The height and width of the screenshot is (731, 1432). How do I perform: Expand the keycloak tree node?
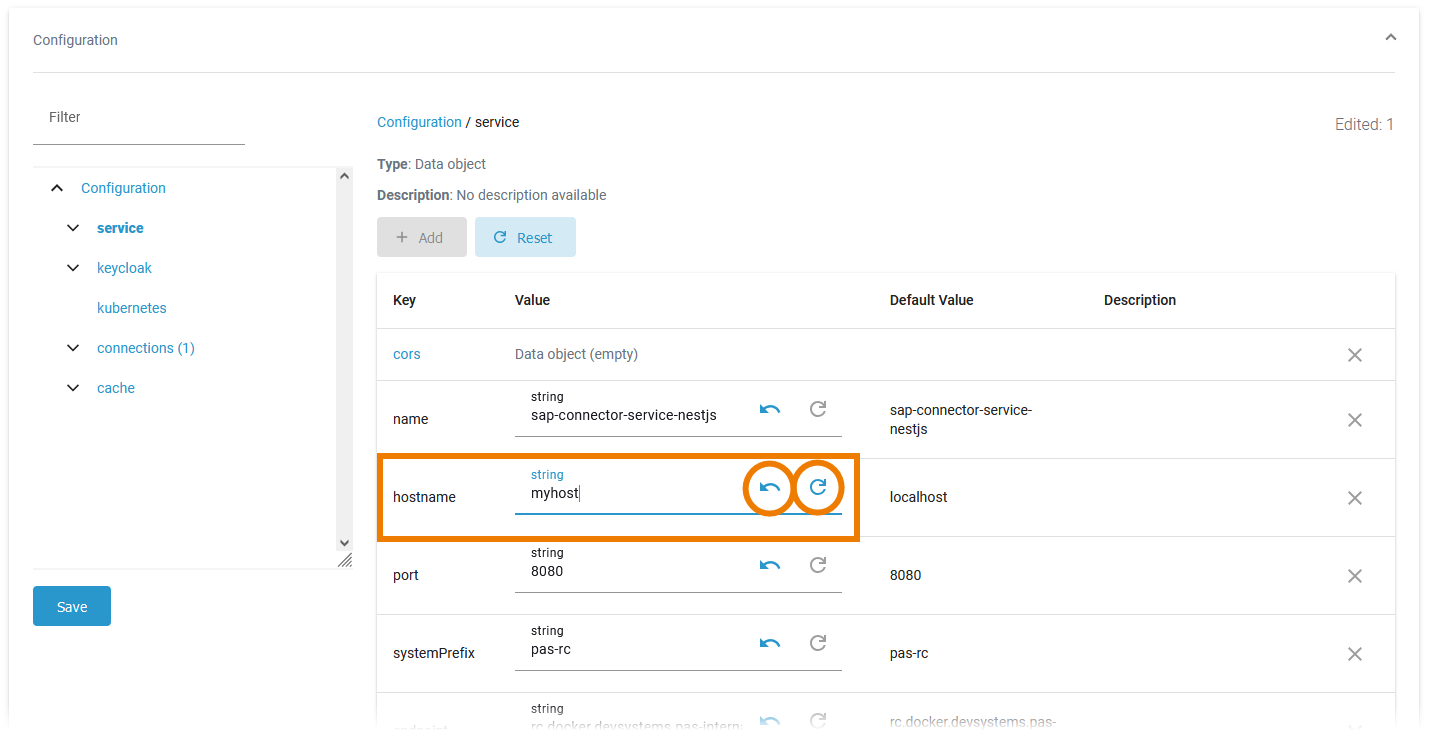tap(73, 268)
